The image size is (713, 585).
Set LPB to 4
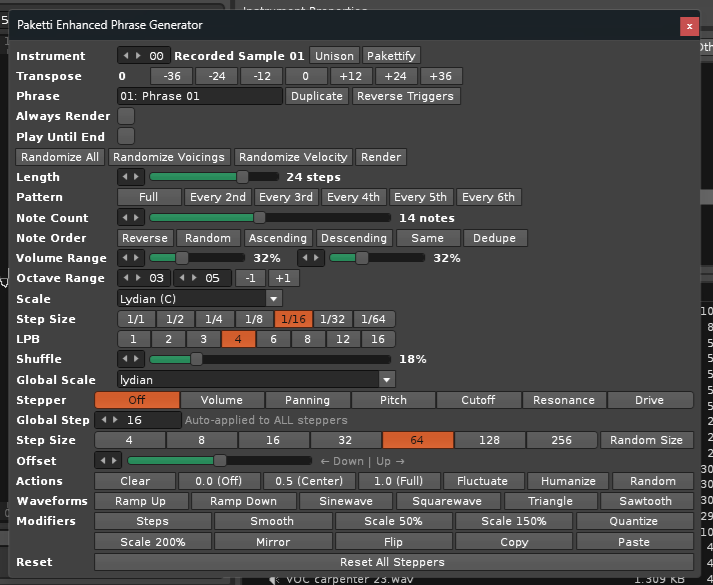point(238,339)
